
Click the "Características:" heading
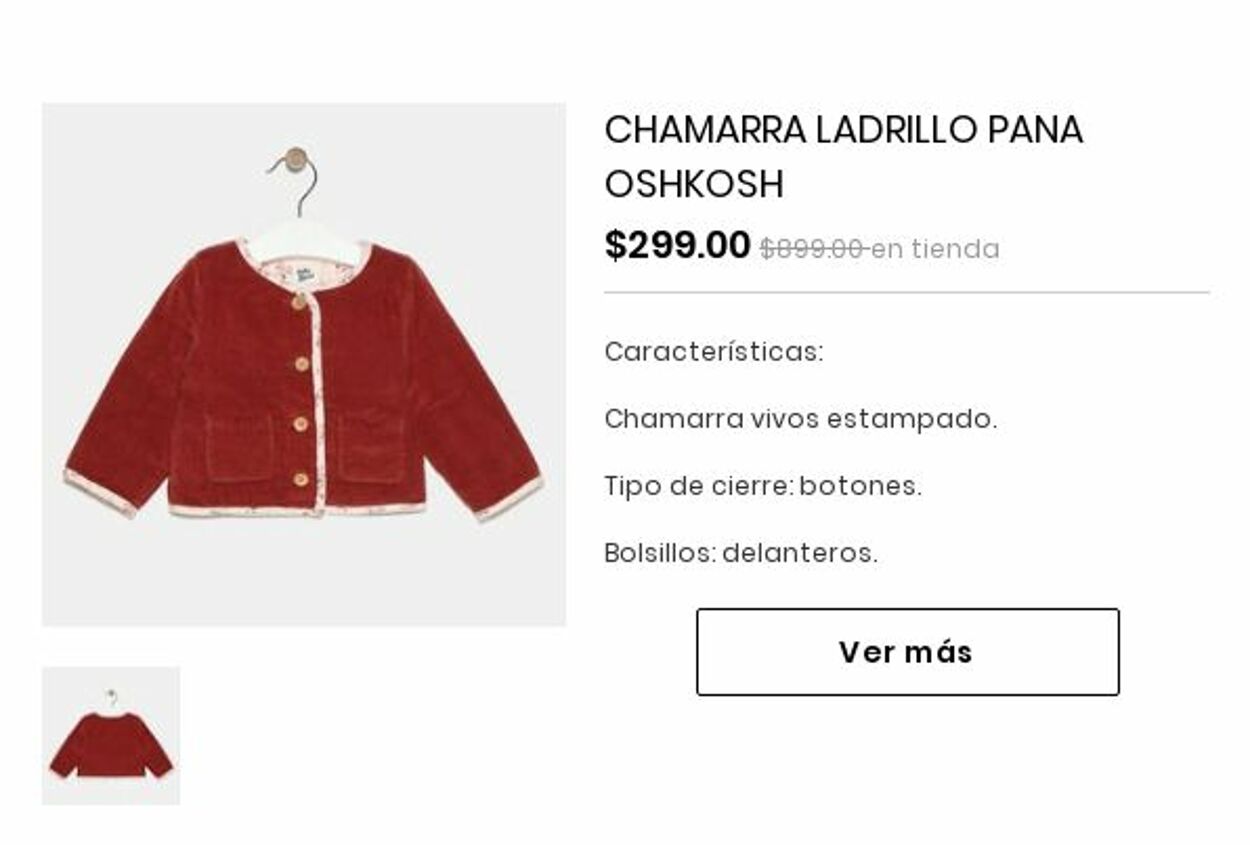click(x=714, y=352)
